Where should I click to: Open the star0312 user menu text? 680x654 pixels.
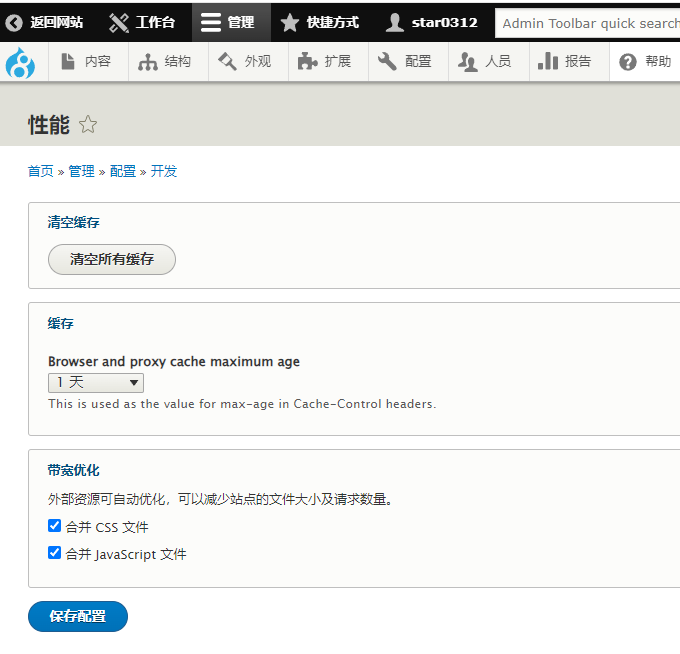pyautogui.click(x=445, y=23)
